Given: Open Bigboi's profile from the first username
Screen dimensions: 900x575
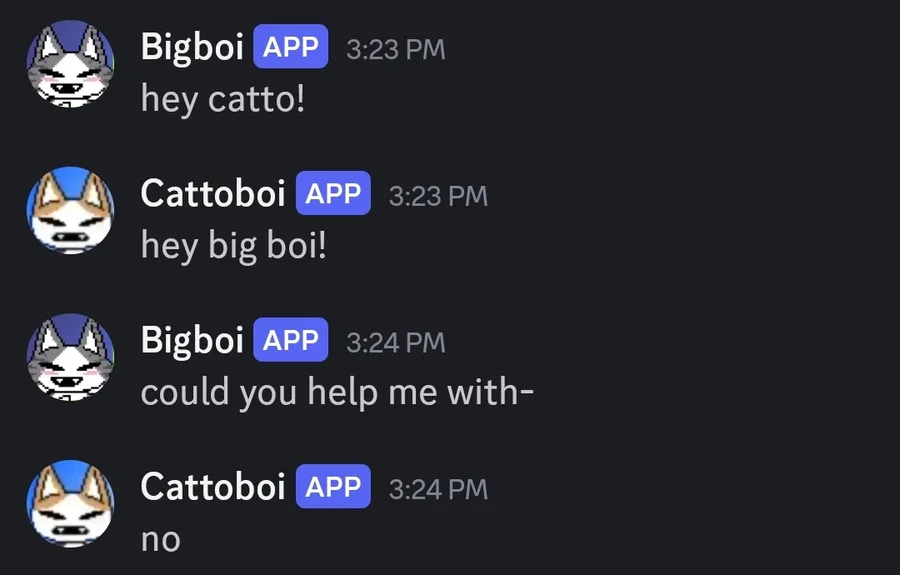Looking at the screenshot, I should 192,47.
